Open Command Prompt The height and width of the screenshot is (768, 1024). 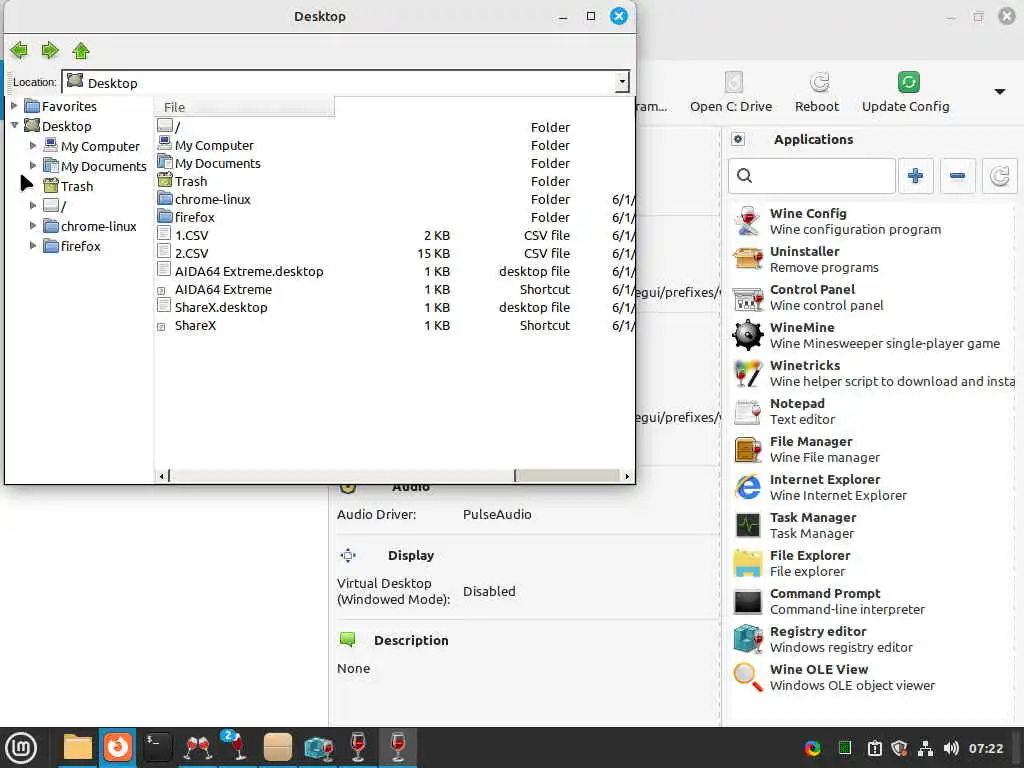coord(872,601)
